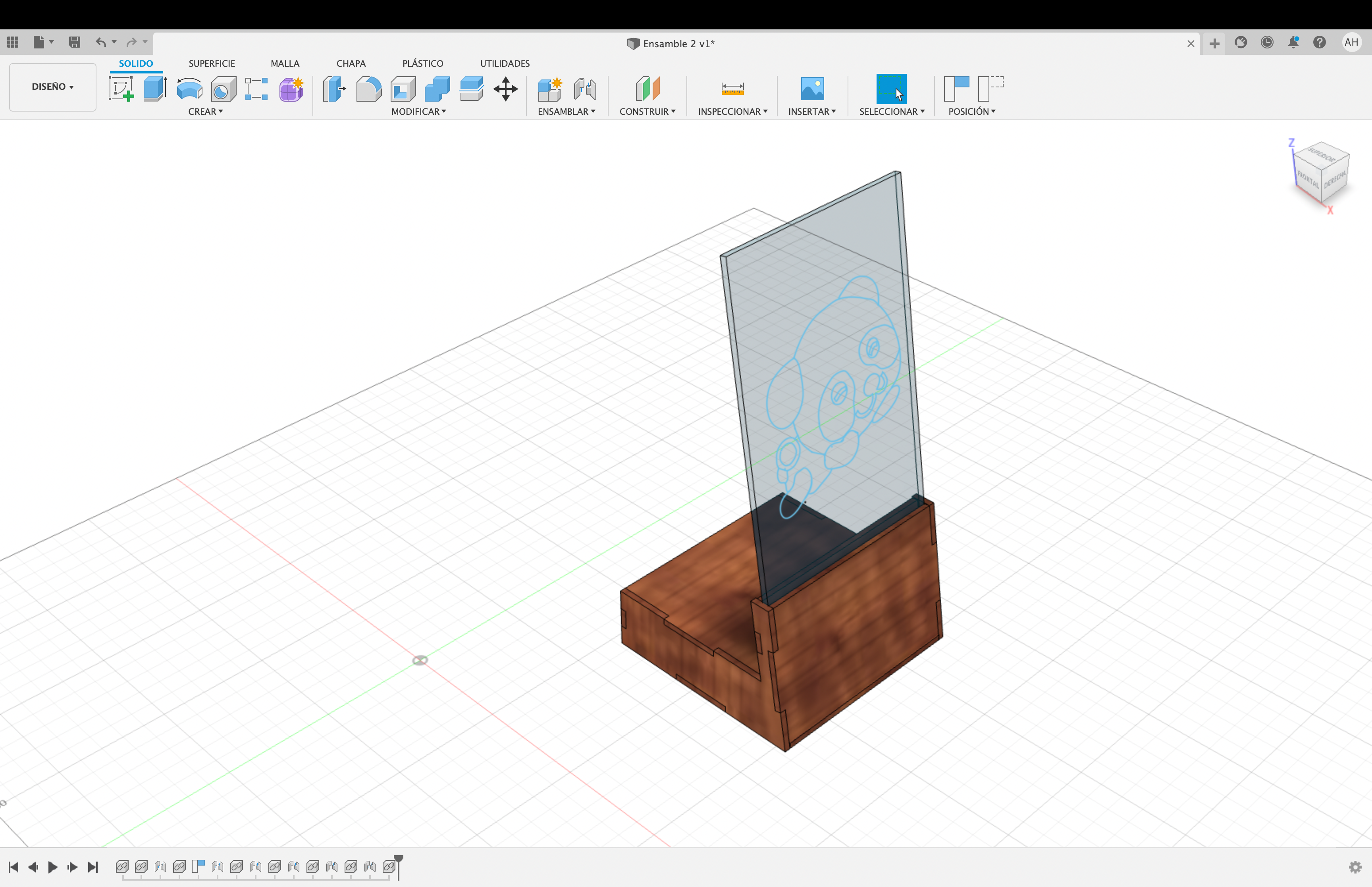Open the DISEÑO workspace dropdown
1372x887 pixels.
click(x=52, y=87)
